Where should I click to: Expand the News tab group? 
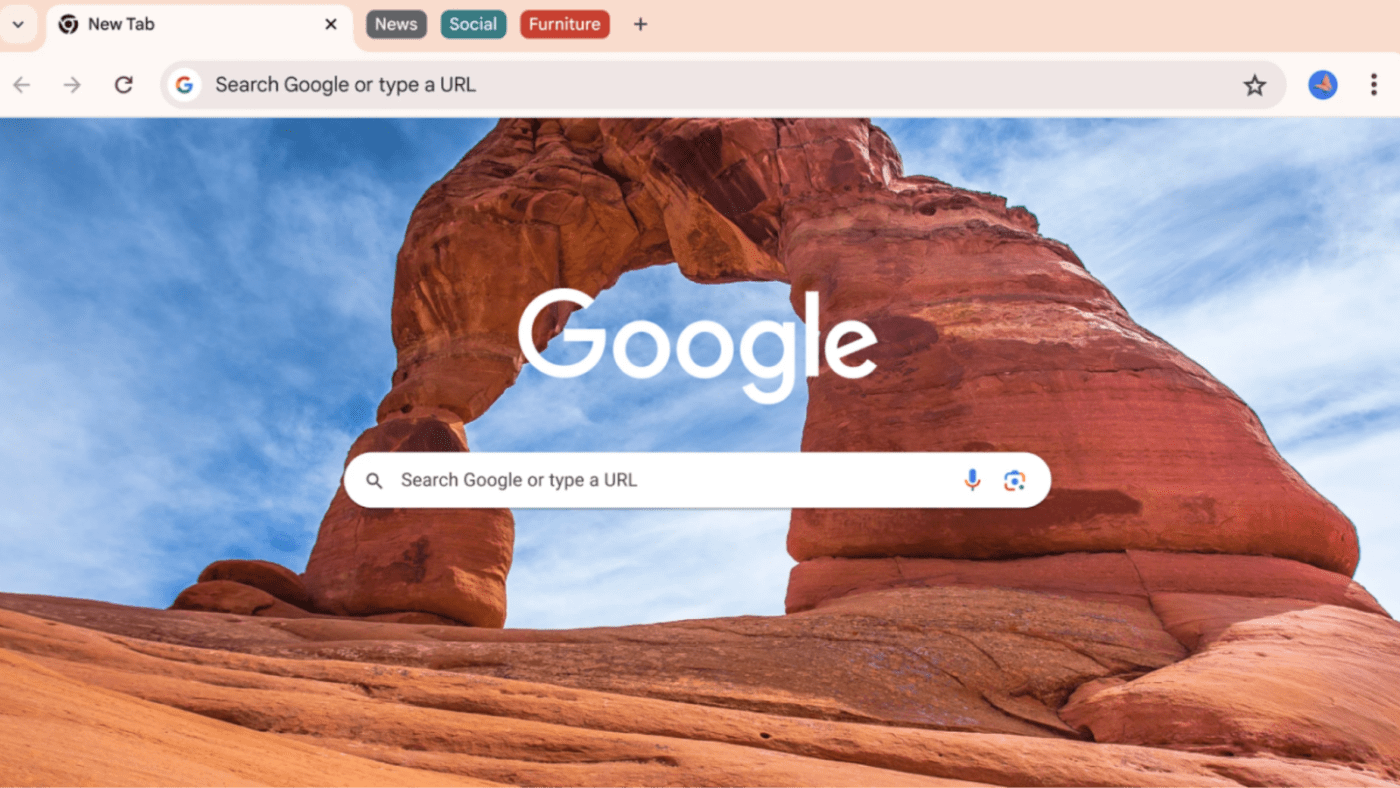click(x=396, y=24)
